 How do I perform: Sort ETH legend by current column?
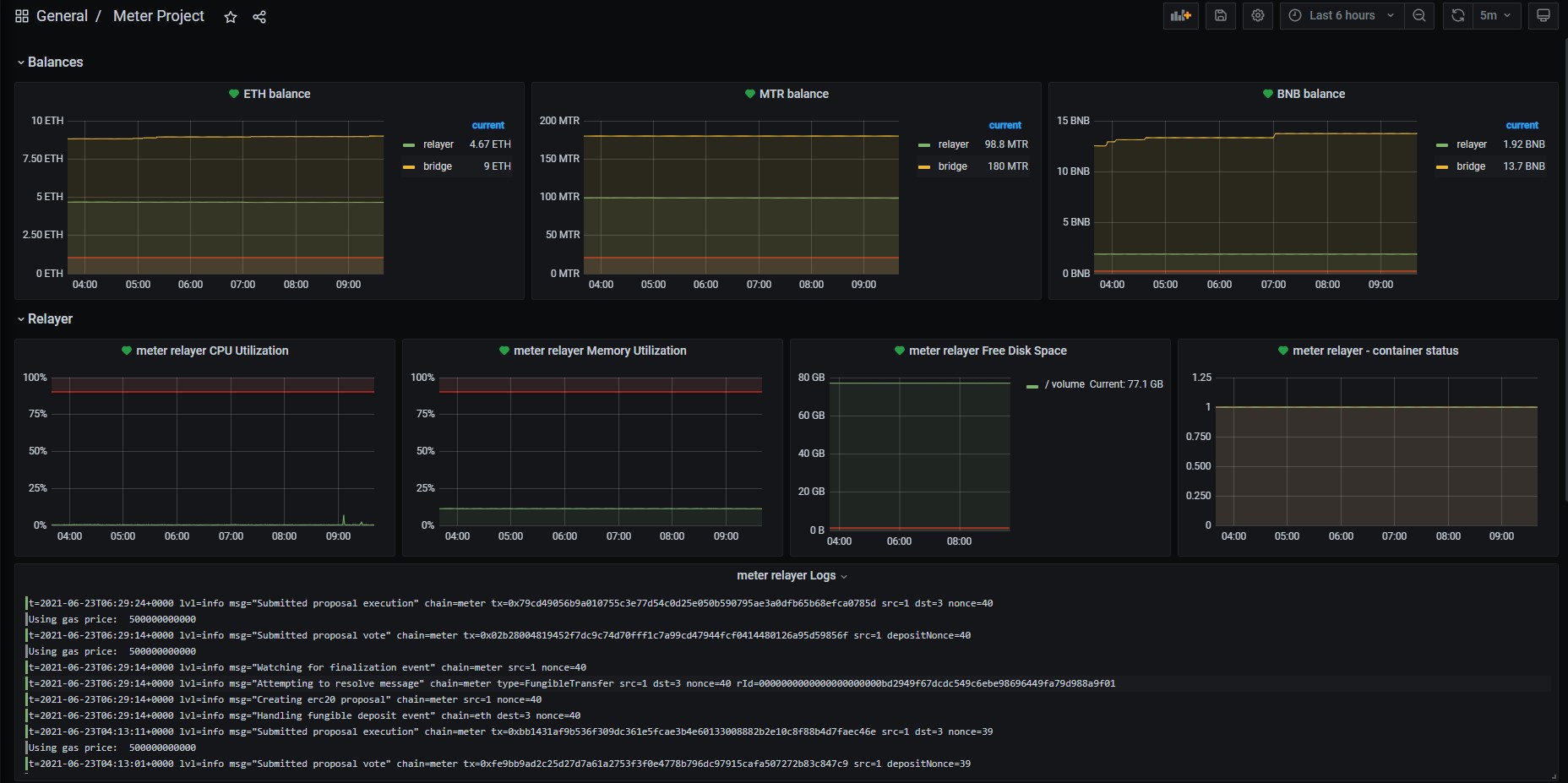(488, 125)
